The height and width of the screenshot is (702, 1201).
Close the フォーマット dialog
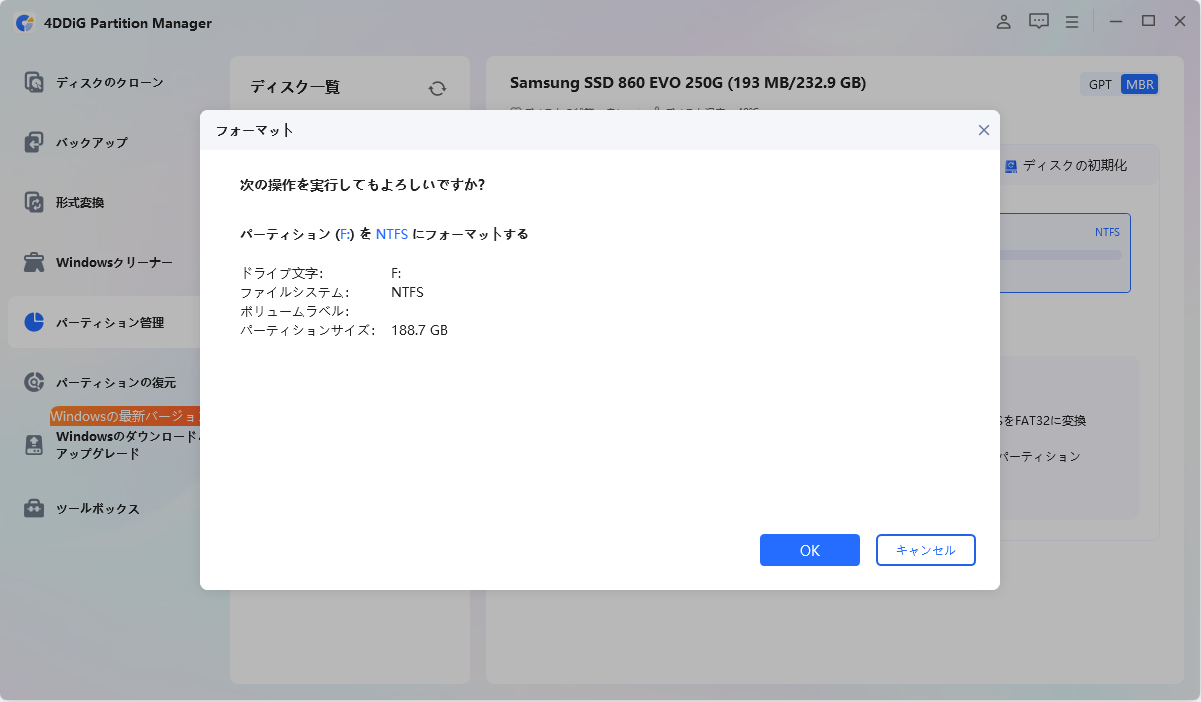[983, 130]
